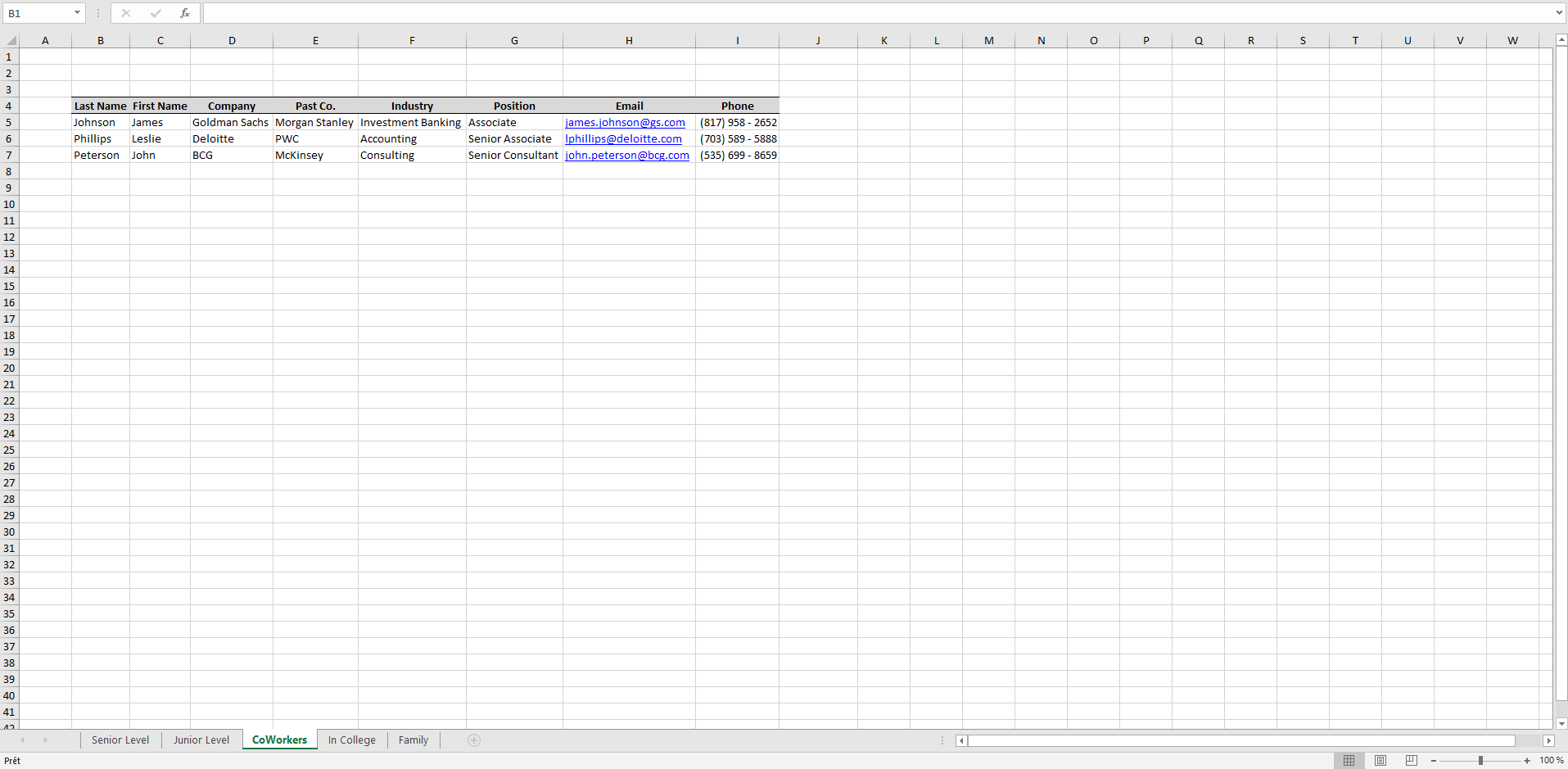Select the Leslie cell
This screenshot has height=769, width=1568.
pos(160,138)
